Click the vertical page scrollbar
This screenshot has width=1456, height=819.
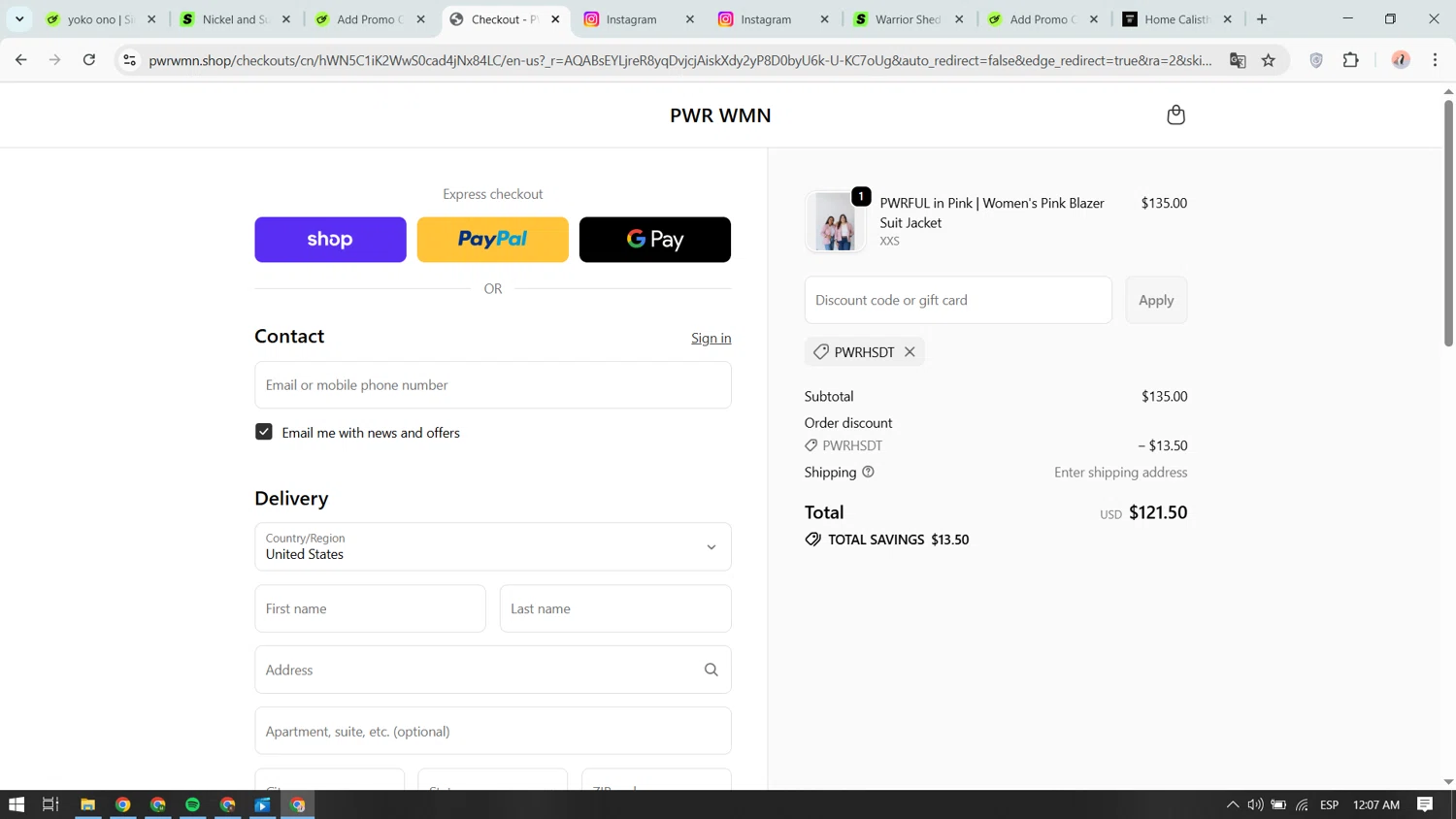point(1448,223)
